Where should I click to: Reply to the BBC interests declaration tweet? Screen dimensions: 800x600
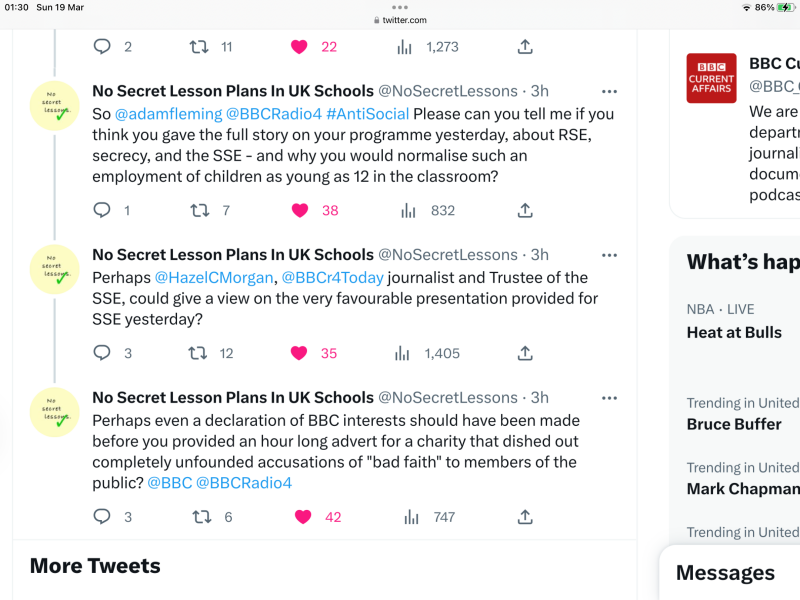click(102, 517)
